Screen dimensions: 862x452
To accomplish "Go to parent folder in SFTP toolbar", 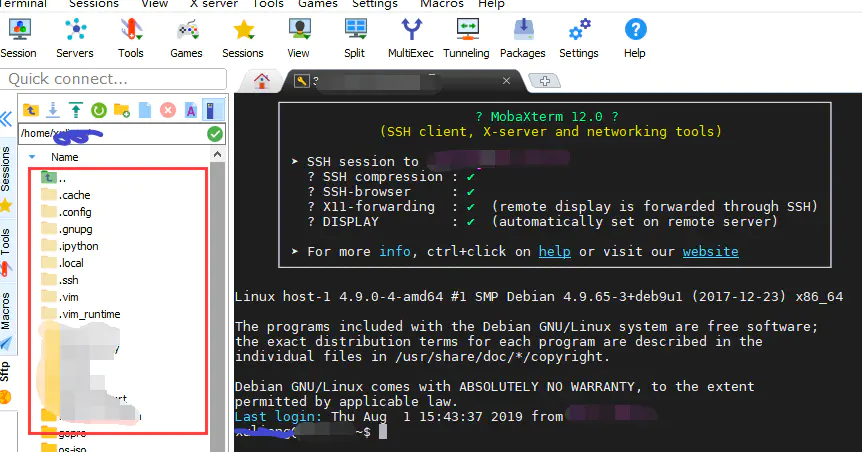I will pyautogui.click(x=31, y=110).
